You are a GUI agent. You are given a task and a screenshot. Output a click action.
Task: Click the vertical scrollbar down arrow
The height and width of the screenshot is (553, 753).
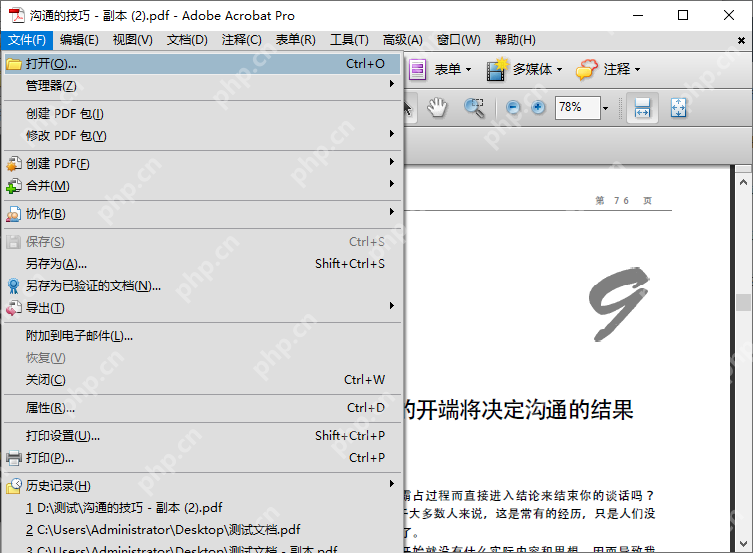tap(743, 544)
